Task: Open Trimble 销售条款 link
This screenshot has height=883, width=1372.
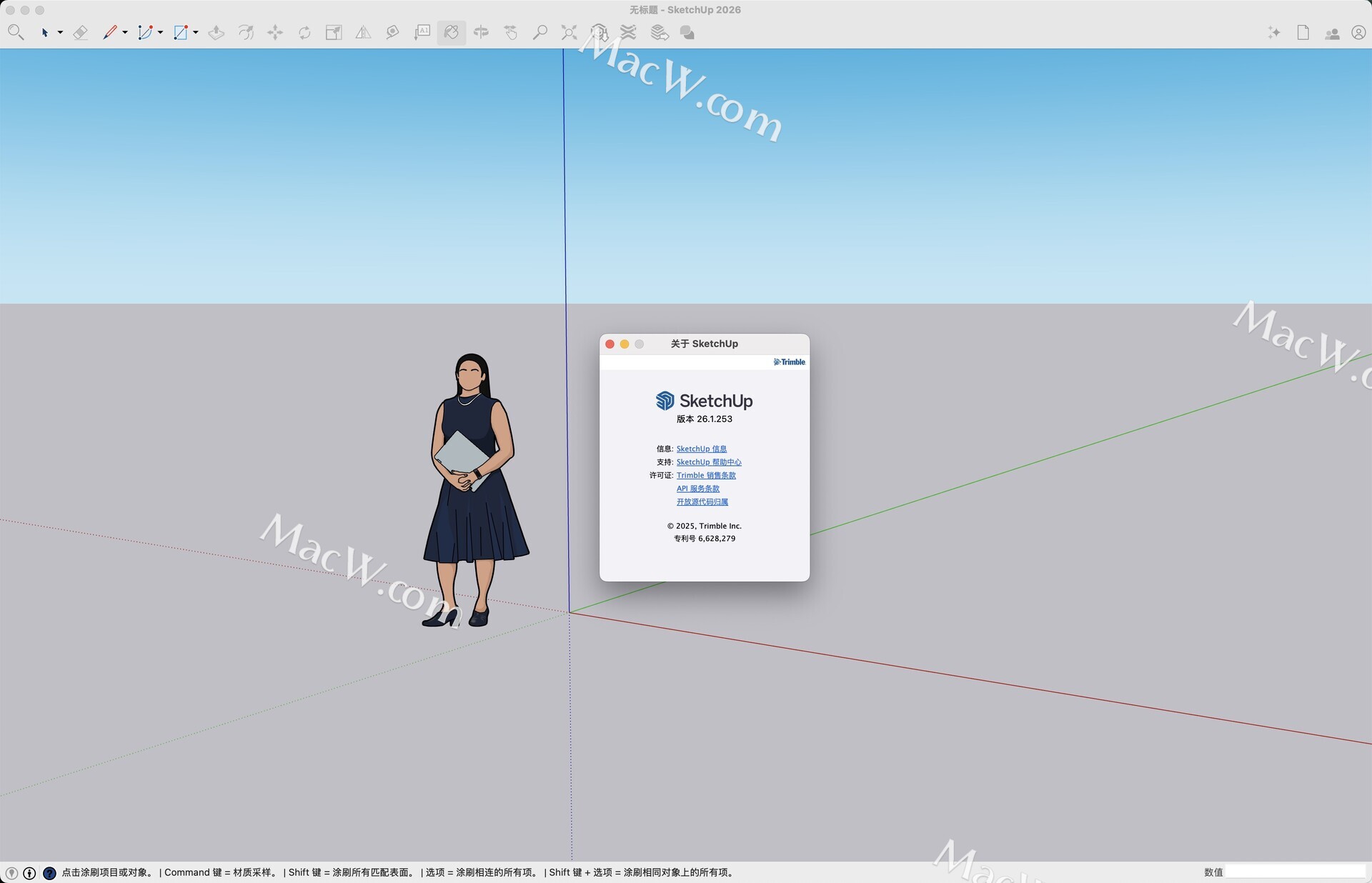Action: pyautogui.click(x=705, y=475)
